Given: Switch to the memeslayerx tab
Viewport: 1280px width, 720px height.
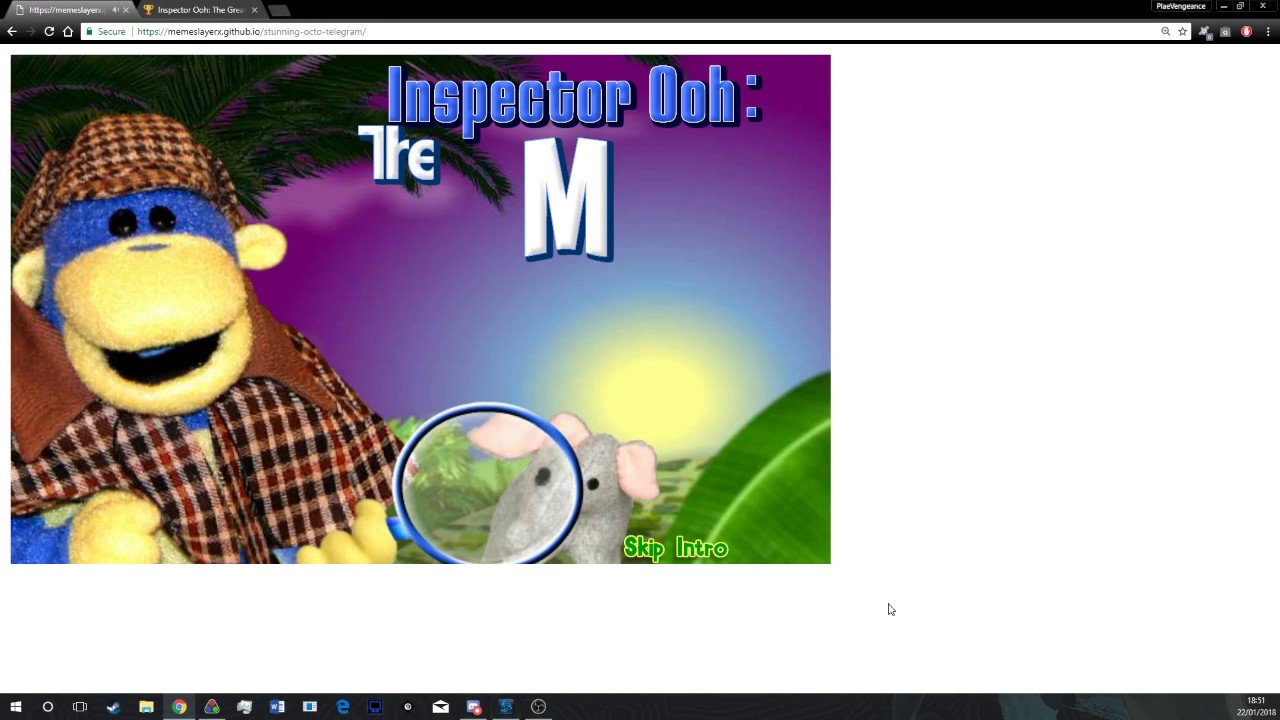Looking at the screenshot, I should click(66, 10).
